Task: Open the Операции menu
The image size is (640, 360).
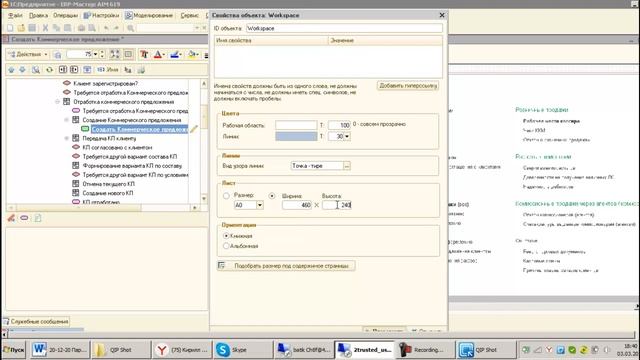Action: click(65, 16)
